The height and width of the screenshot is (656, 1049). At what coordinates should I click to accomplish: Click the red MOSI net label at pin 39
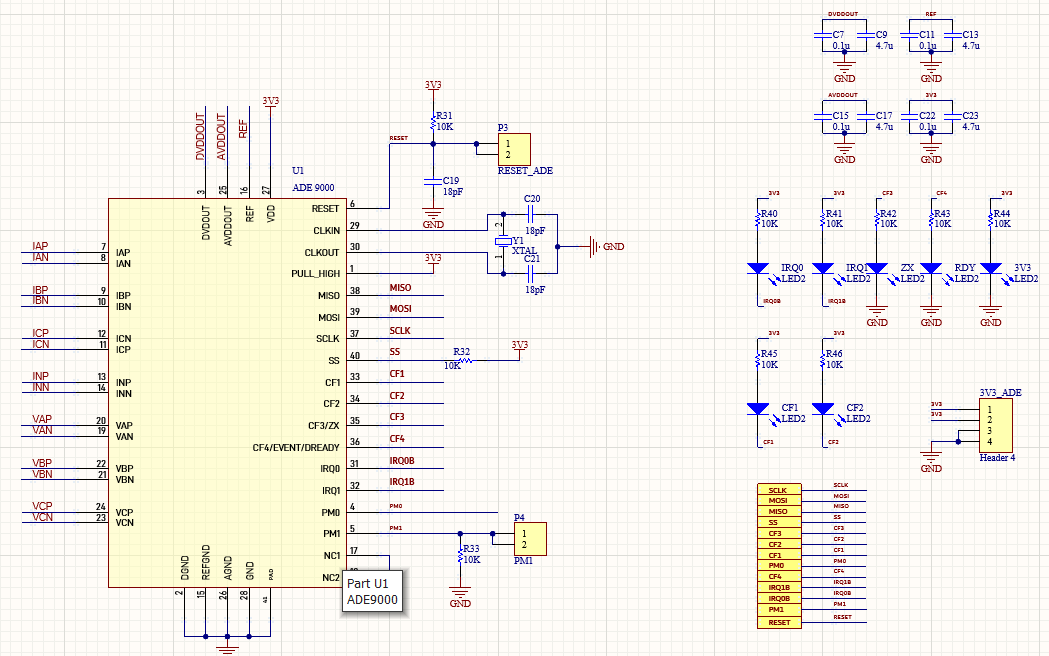400,309
